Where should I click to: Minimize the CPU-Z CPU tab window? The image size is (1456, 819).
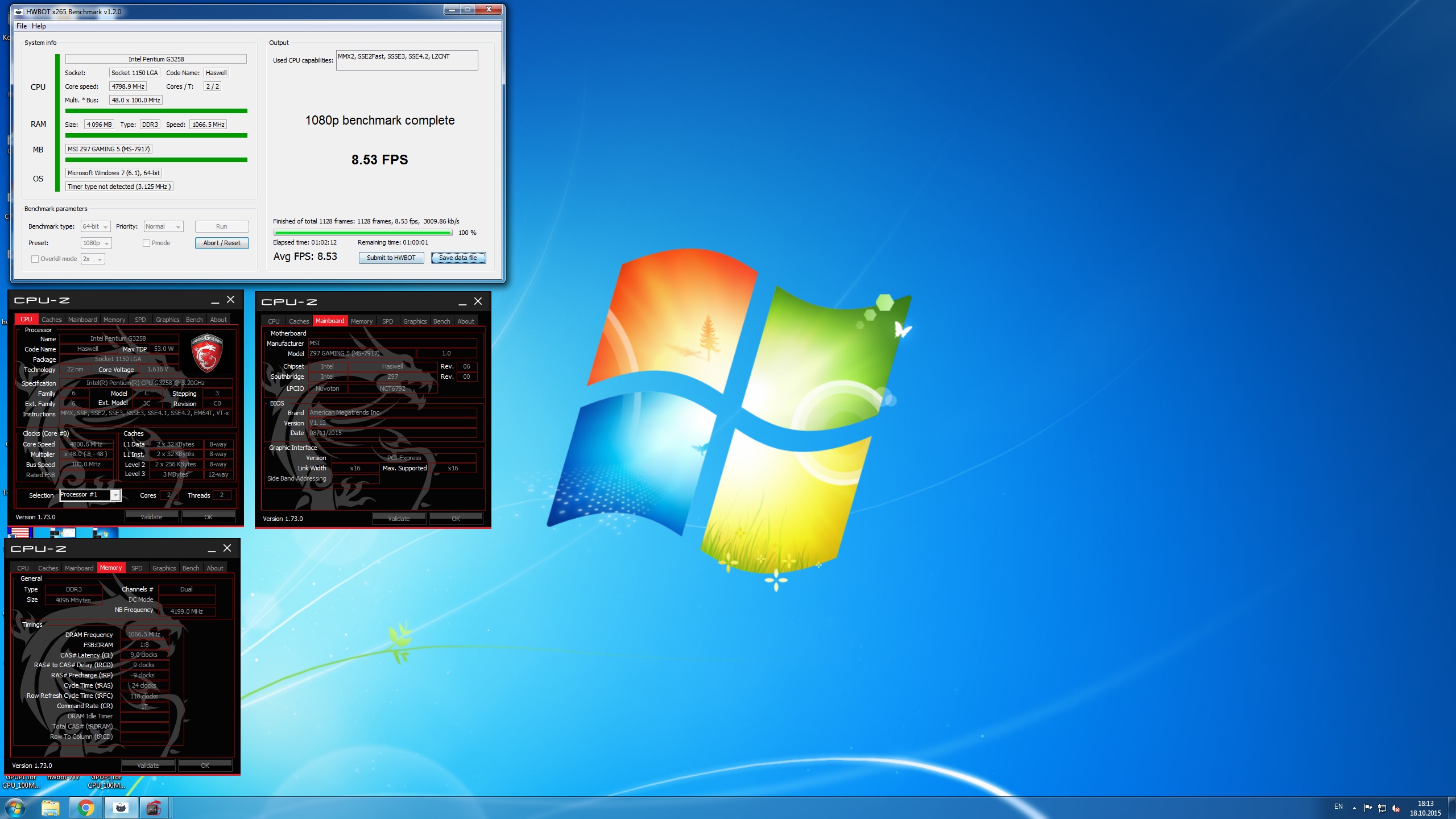click(x=215, y=300)
